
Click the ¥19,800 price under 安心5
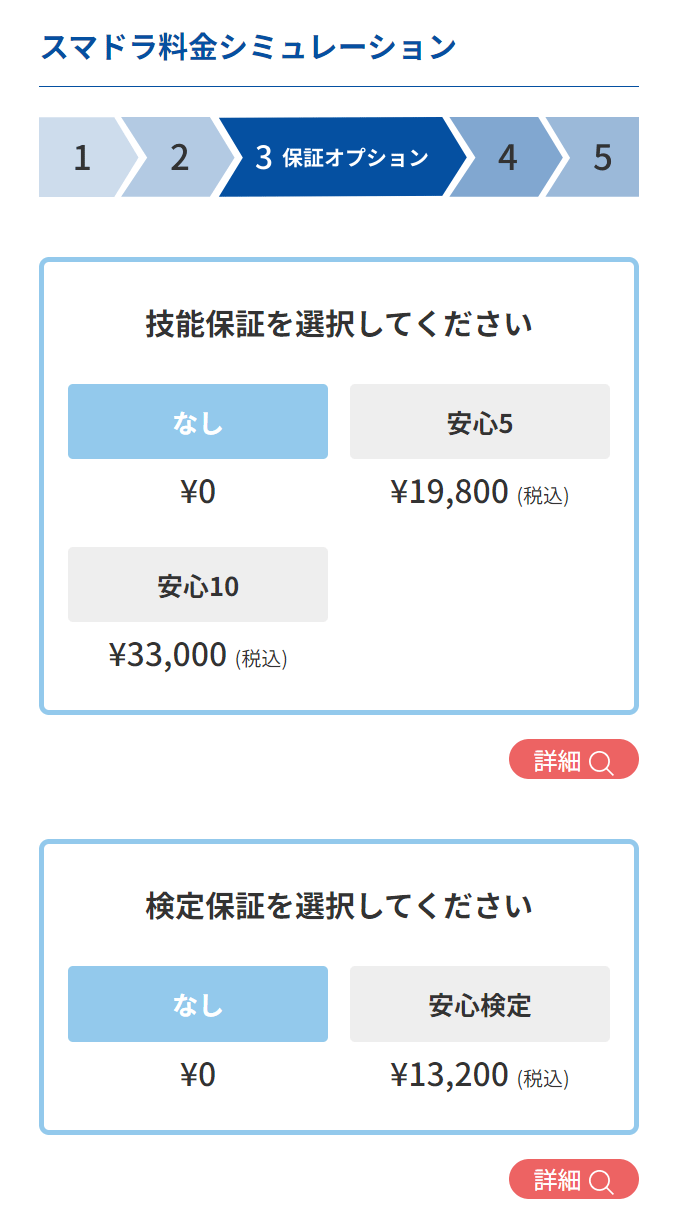[450, 493]
